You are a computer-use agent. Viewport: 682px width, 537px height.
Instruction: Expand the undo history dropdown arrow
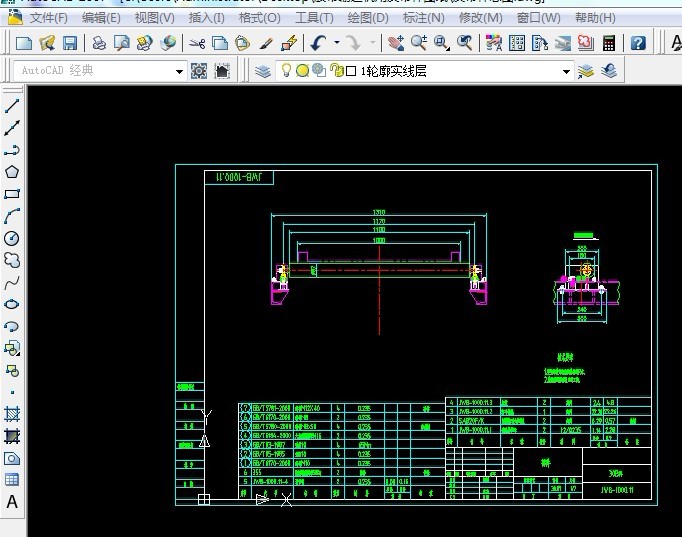[336, 43]
